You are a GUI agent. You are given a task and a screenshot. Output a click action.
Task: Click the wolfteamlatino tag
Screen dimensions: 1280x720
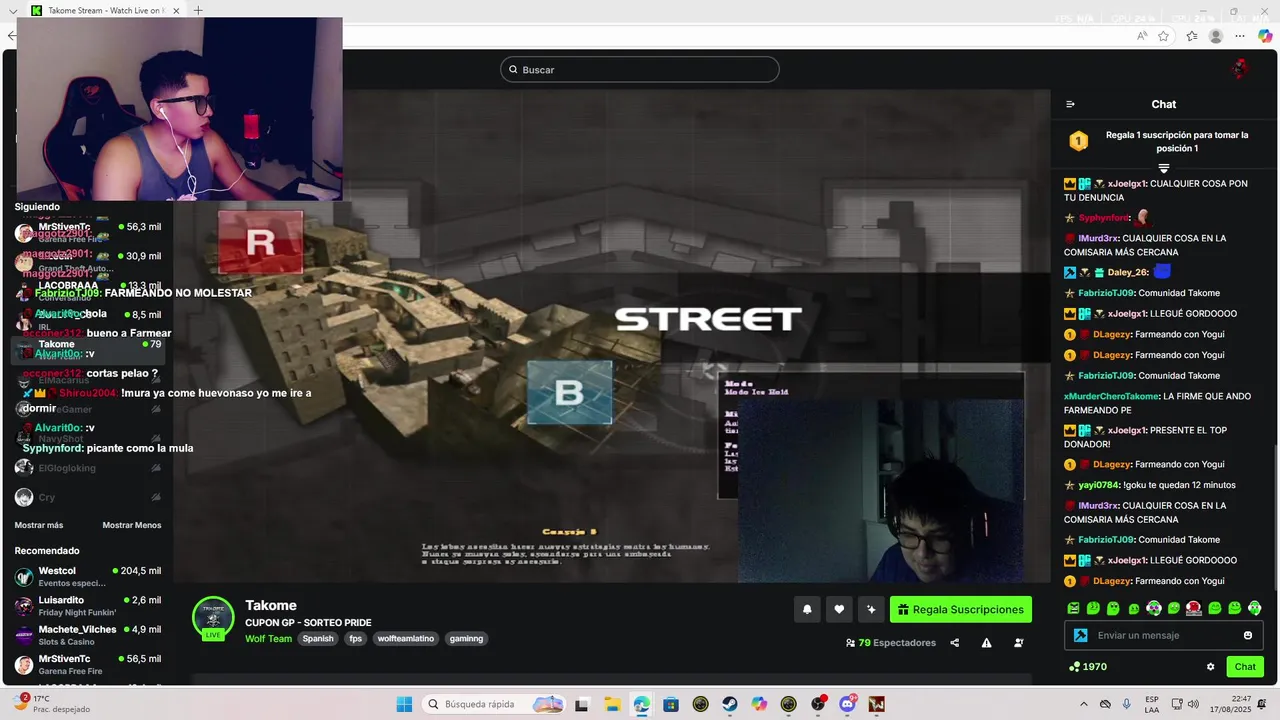pyautogui.click(x=405, y=639)
